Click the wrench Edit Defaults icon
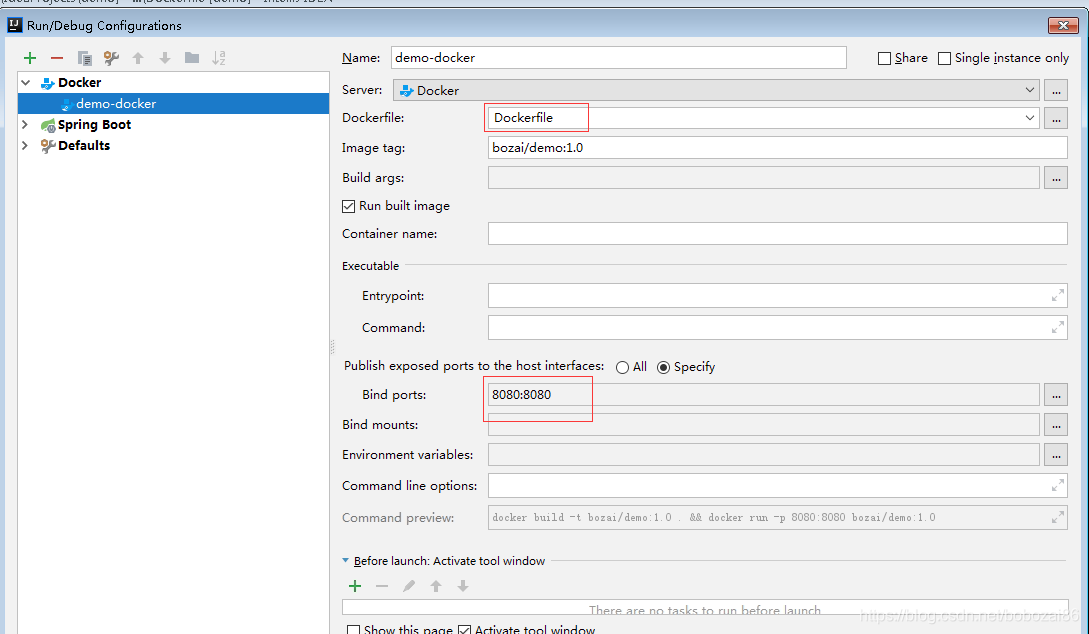 tap(111, 58)
